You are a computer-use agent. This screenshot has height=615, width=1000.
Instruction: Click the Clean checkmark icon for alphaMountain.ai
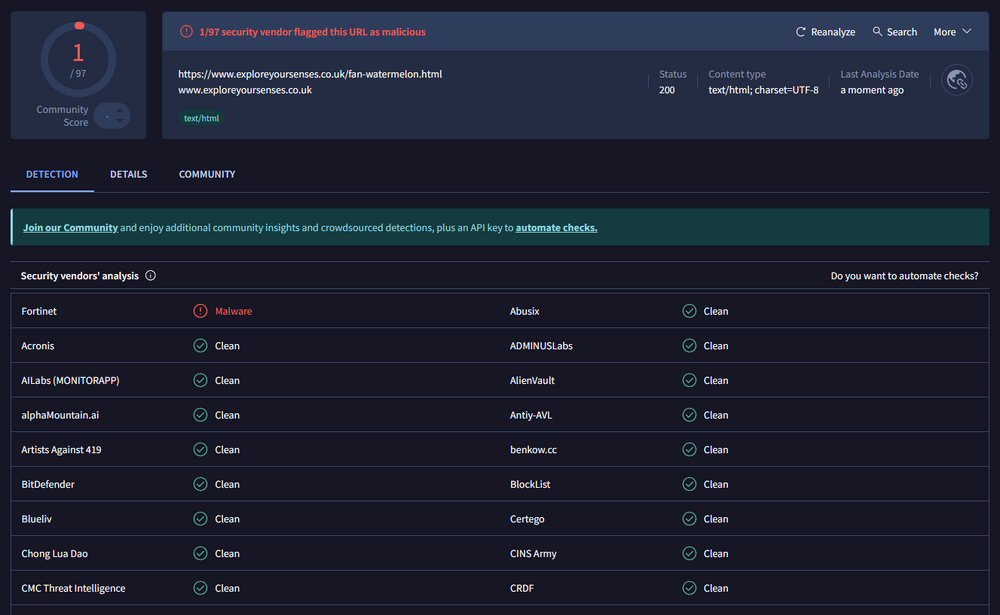[x=200, y=415]
